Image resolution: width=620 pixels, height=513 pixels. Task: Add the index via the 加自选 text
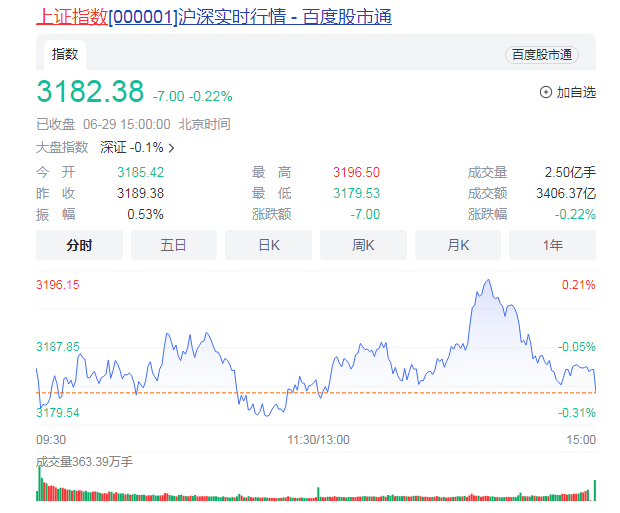click(x=576, y=92)
